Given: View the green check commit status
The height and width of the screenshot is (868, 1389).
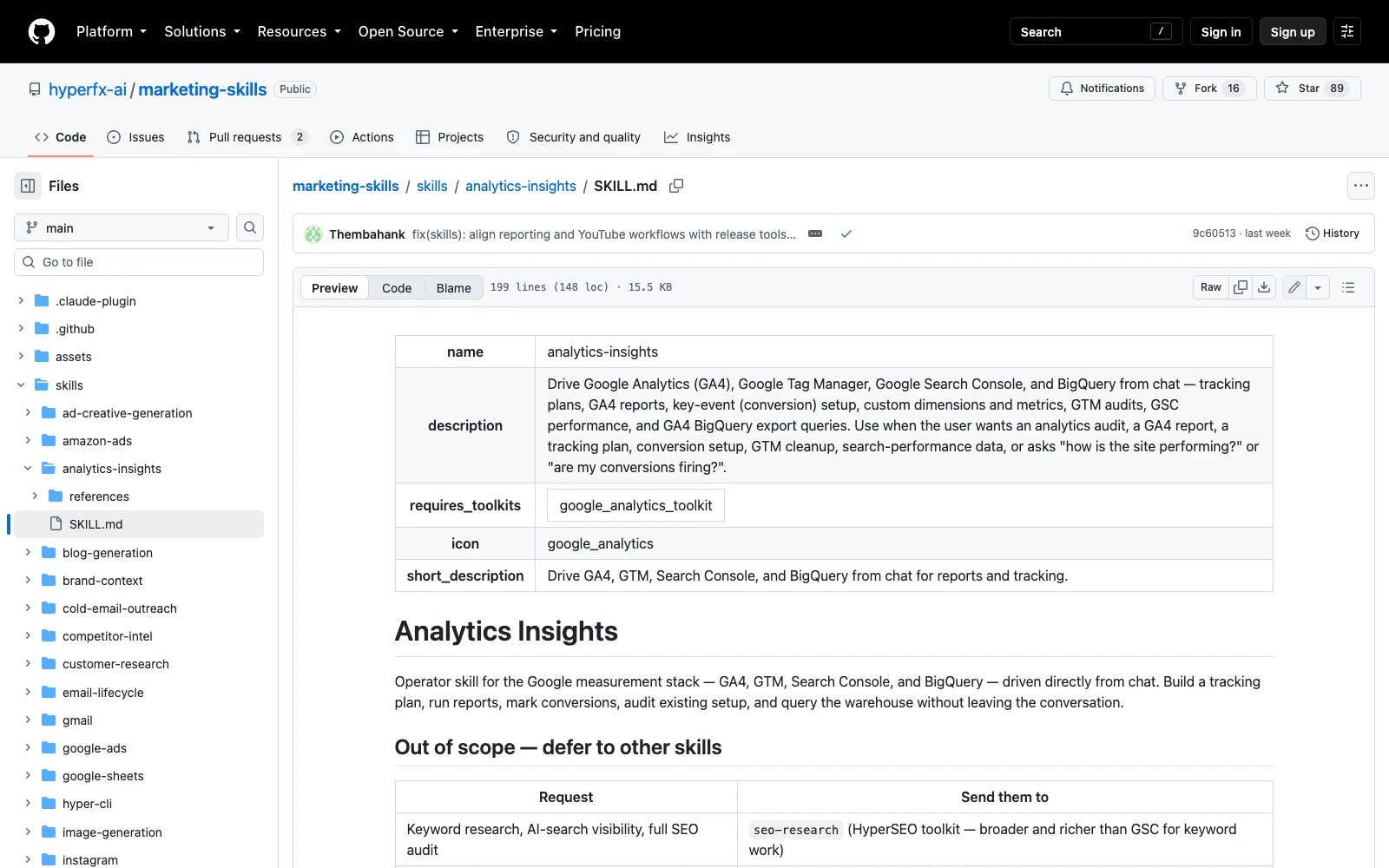Looking at the screenshot, I should pyautogui.click(x=846, y=233).
